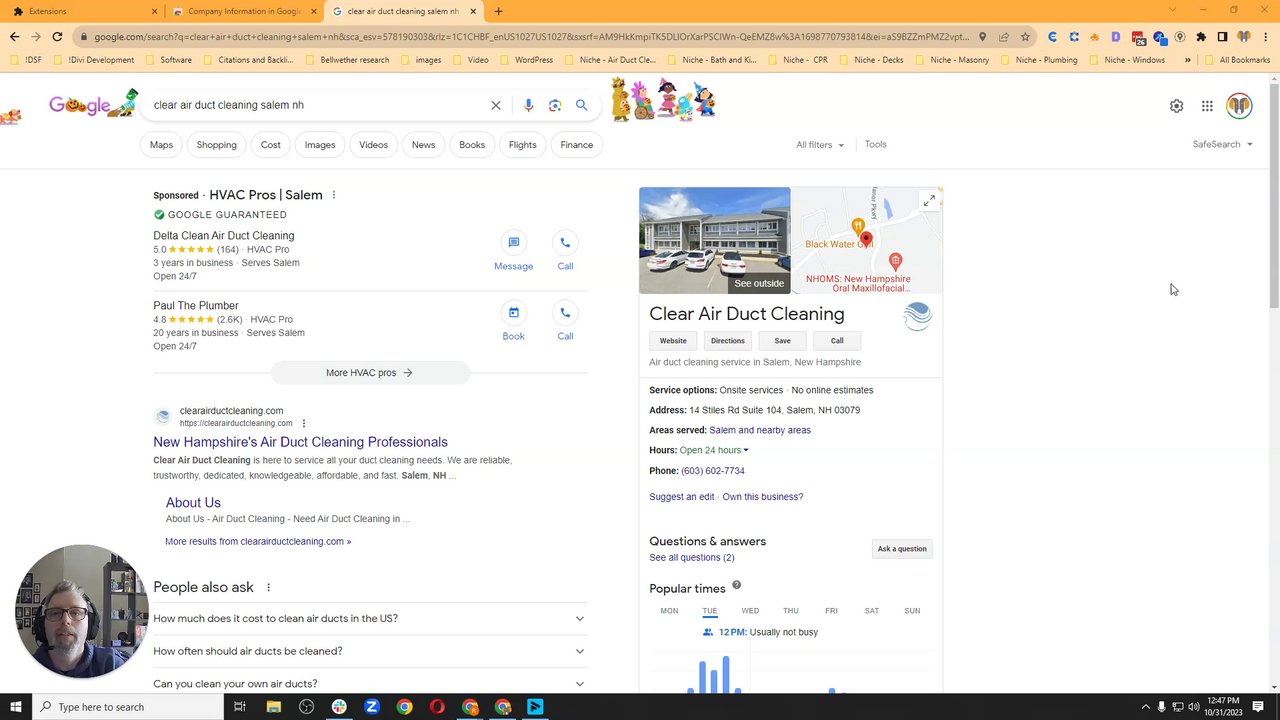Expand the map in knowledge panel
This screenshot has height=720, width=1280.
click(x=929, y=201)
